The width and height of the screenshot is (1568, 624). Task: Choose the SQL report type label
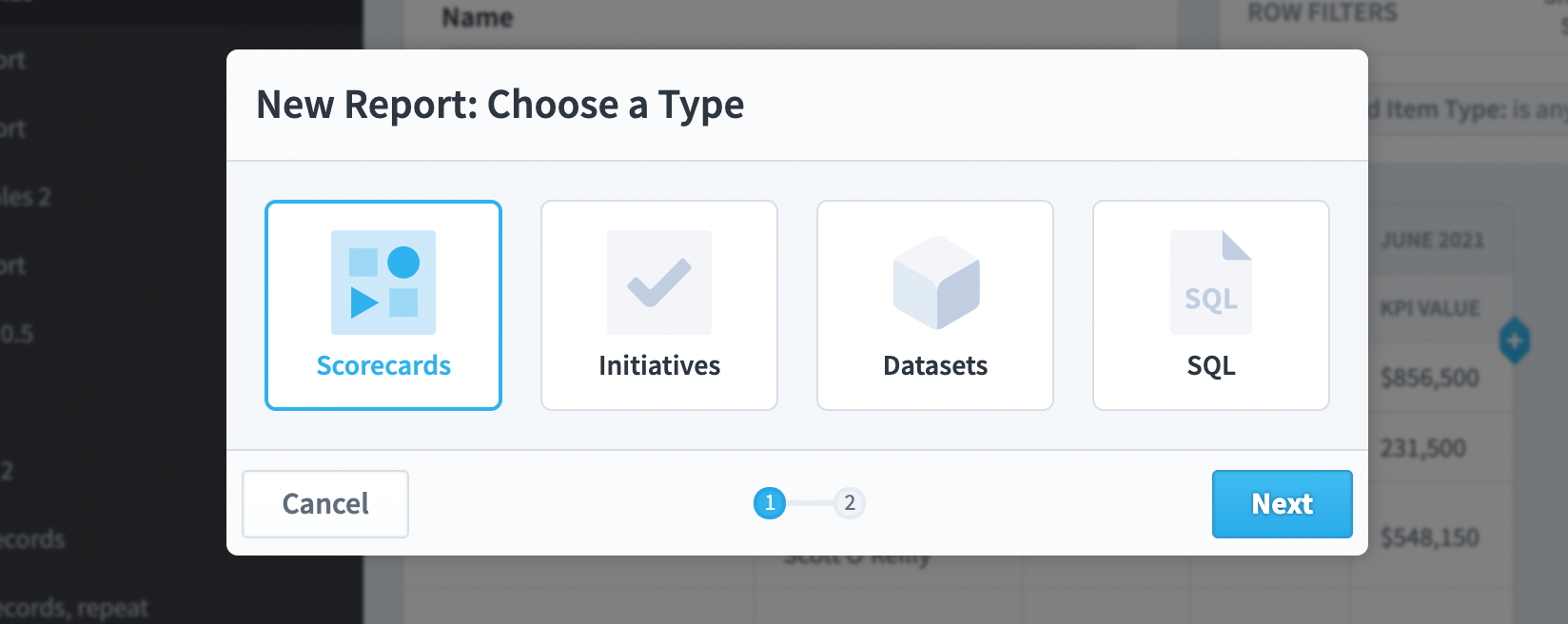click(1211, 366)
